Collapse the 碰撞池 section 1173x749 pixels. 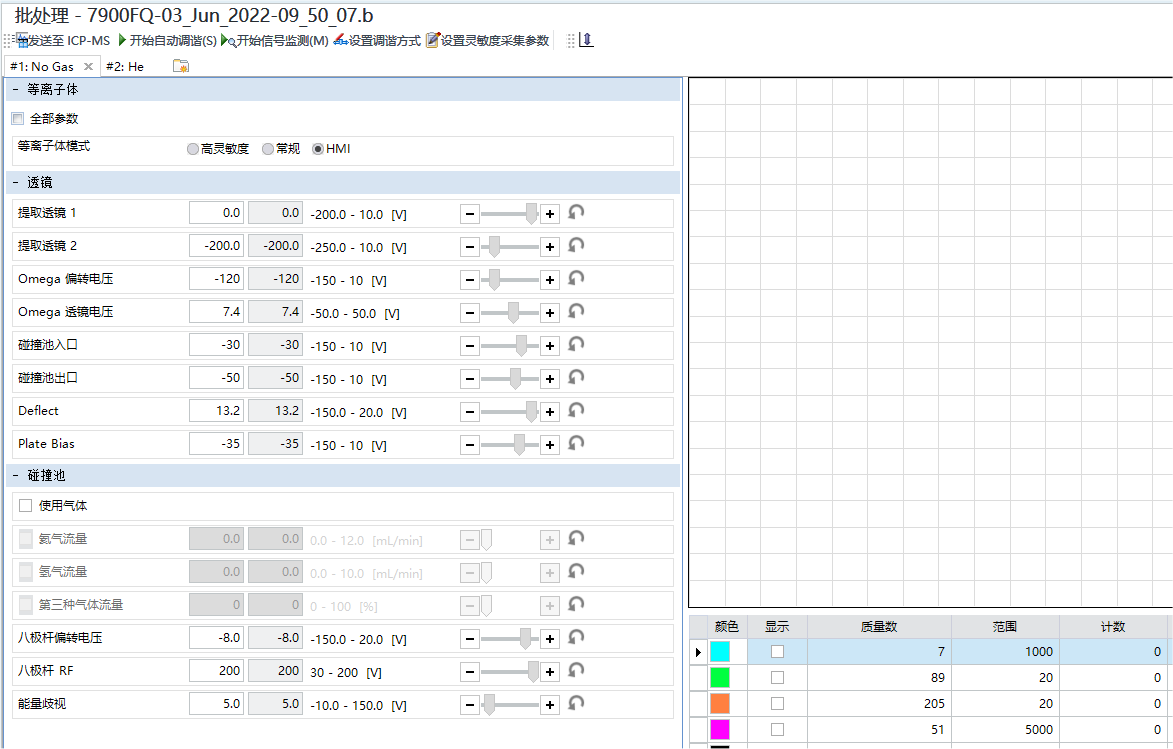(16, 475)
